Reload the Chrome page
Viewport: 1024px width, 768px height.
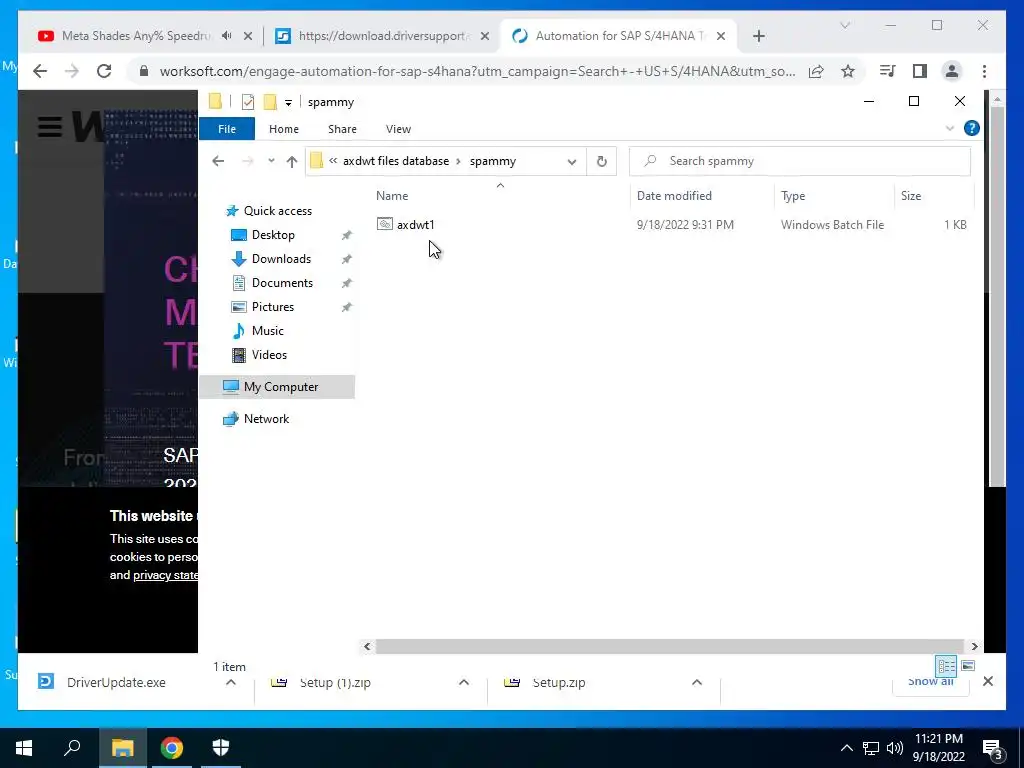(104, 71)
